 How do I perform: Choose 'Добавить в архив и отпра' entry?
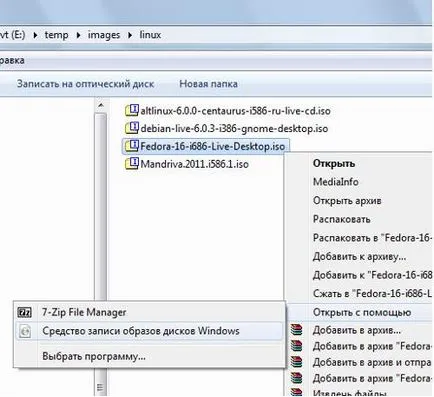(x=372, y=362)
